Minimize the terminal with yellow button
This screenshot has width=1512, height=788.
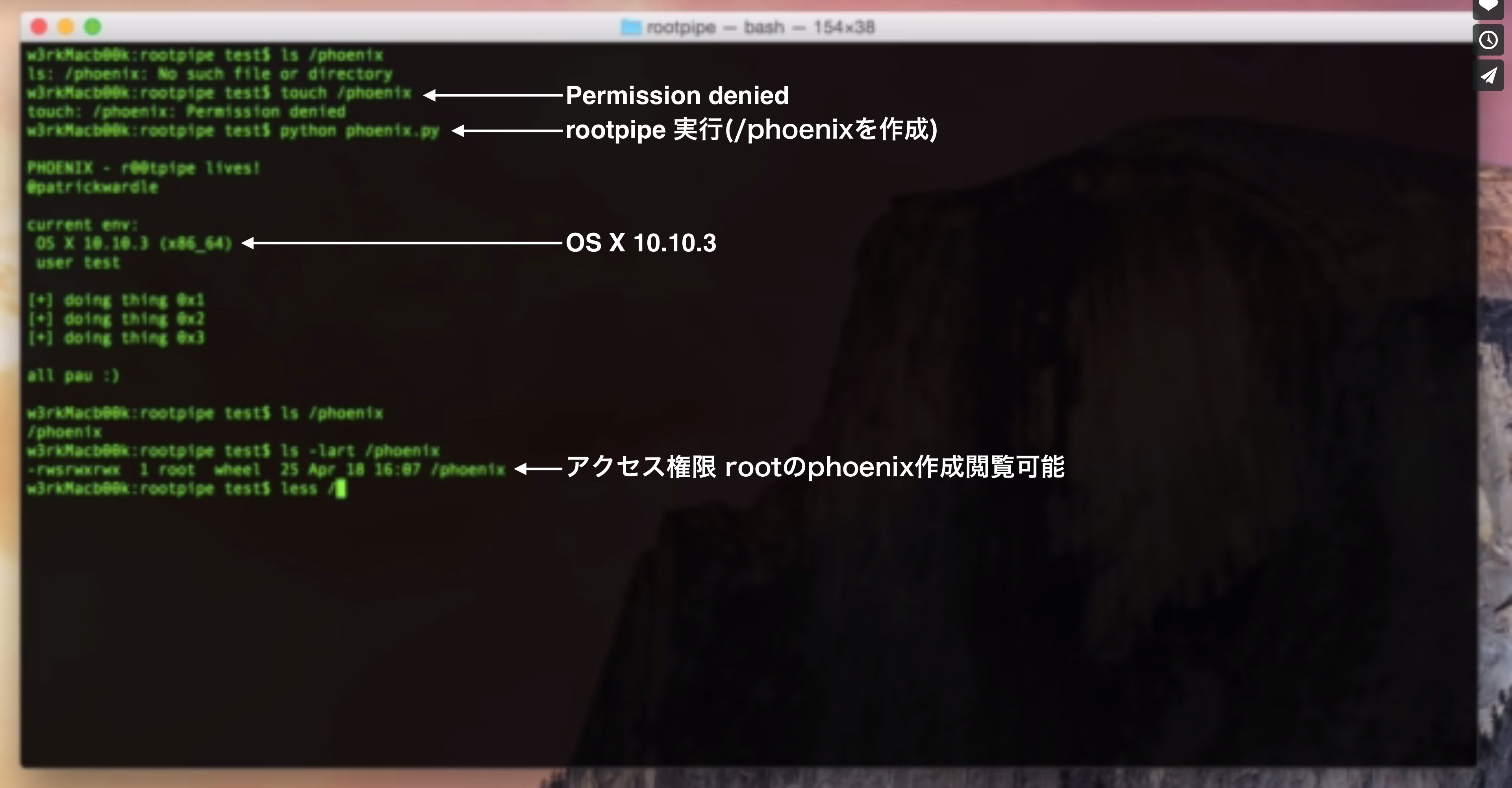(x=66, y=27)
